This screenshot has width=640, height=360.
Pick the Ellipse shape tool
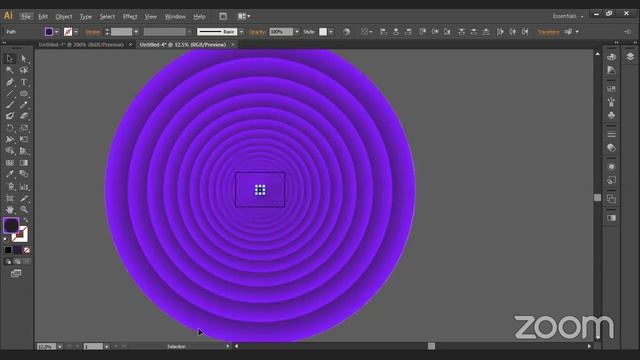(24, 93)
